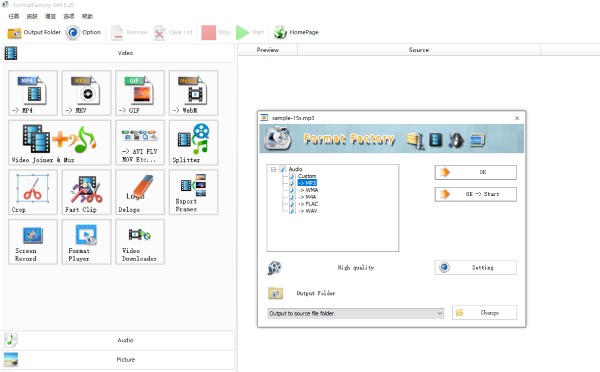
Task: Select -> WAV in the audio tree
Action: (307, 211)
